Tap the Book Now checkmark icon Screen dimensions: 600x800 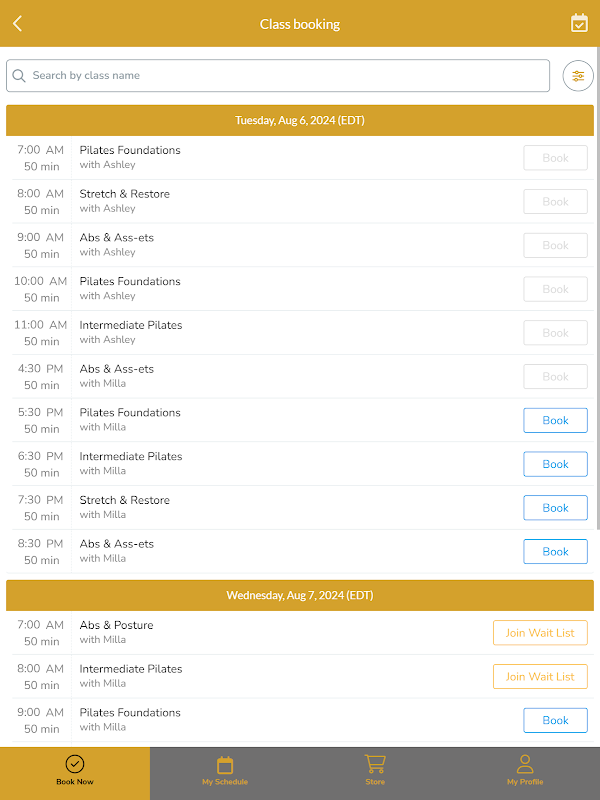[x=75, y=765]
